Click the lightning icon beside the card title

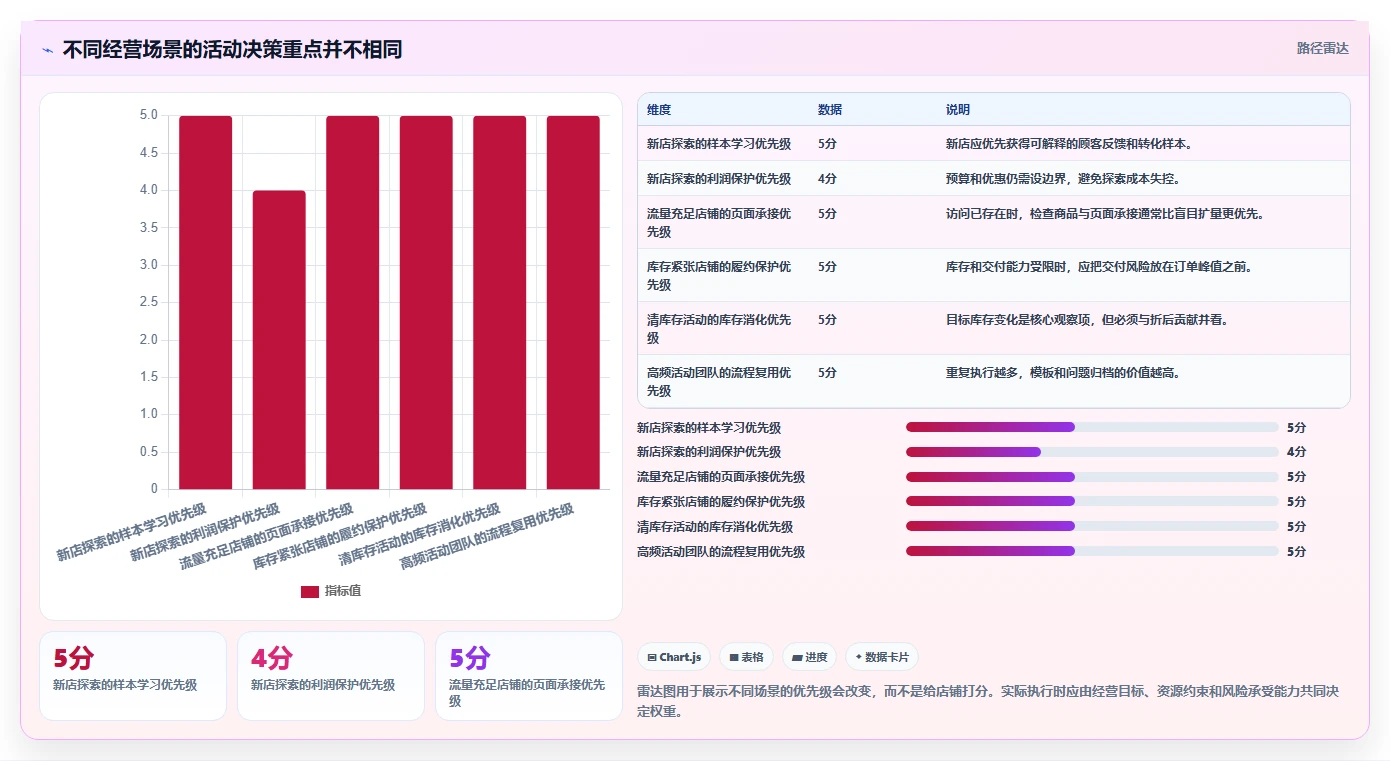coord(47,49)
